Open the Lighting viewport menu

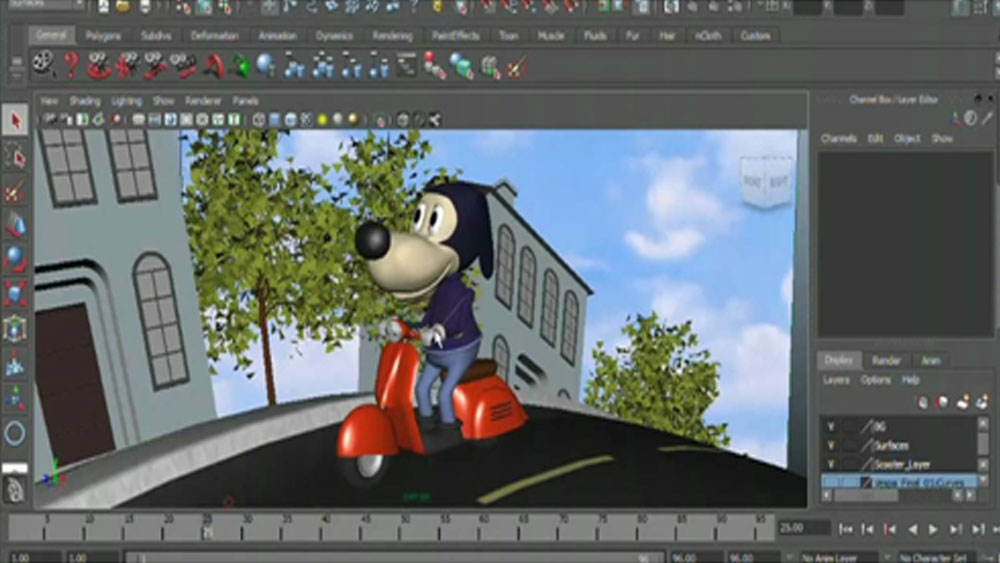pos(126,101)
